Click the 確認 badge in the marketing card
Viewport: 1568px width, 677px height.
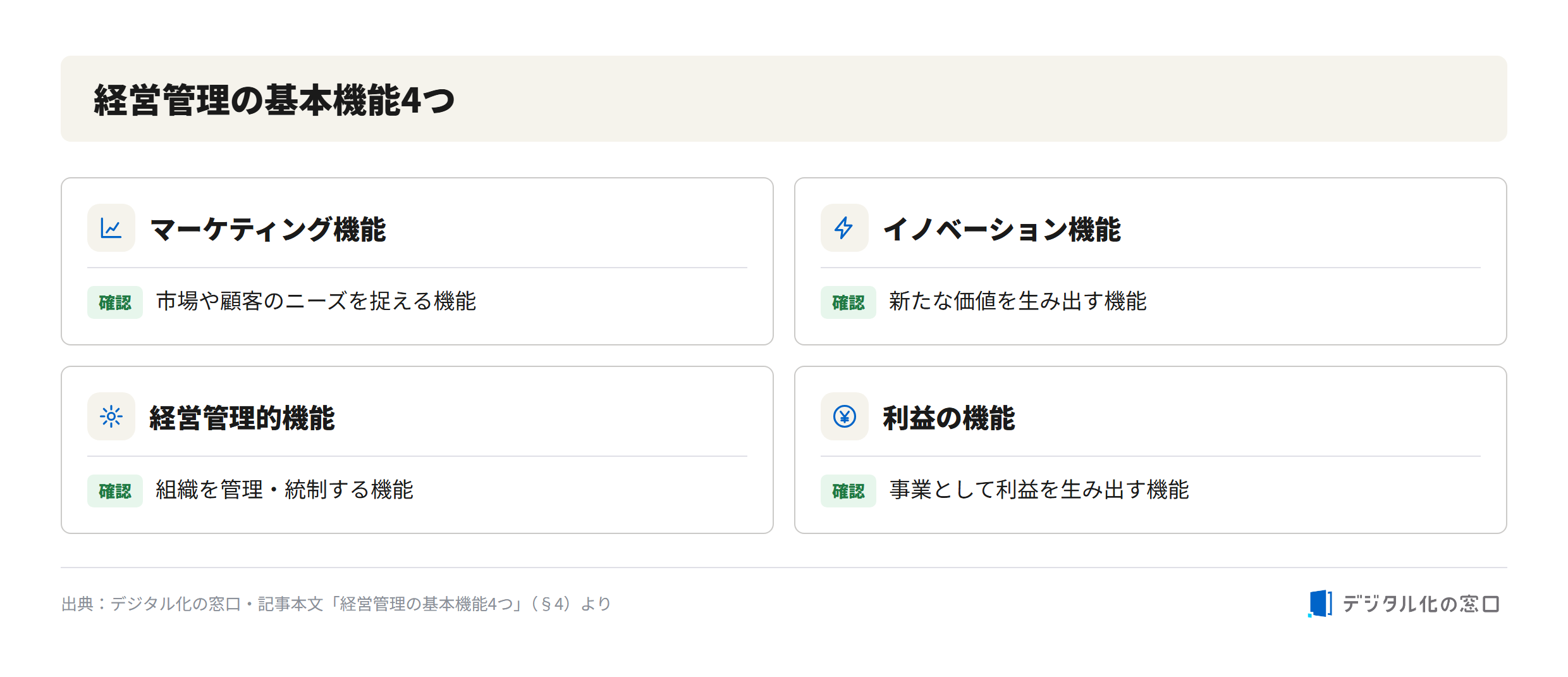115,302
